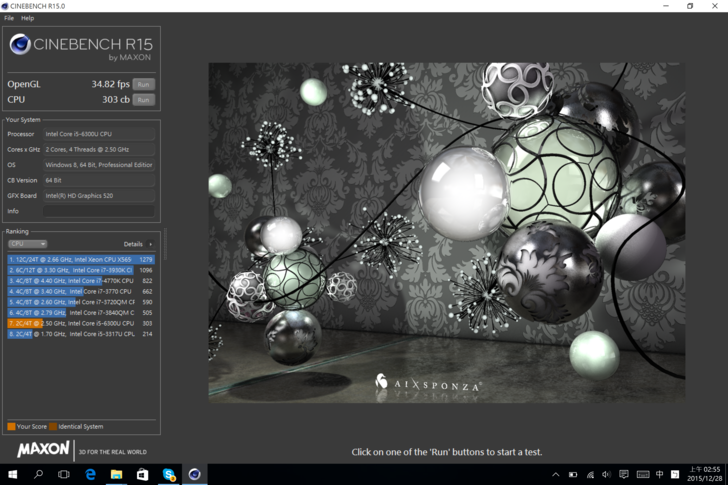Open the File menu
This screenshot has width=728, height=485.
click(x=9, y=18)
